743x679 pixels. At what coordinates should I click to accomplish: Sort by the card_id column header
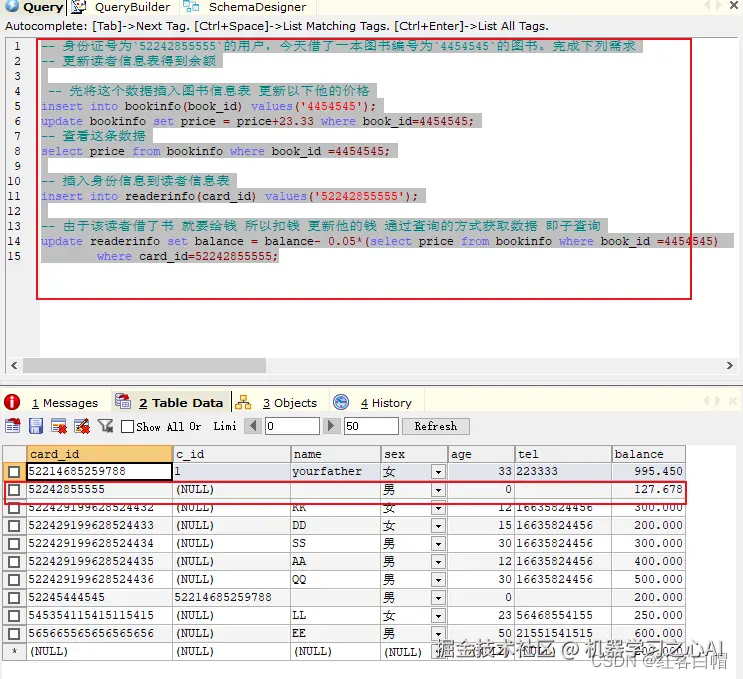pyautogui.click(x=99, y=454)
